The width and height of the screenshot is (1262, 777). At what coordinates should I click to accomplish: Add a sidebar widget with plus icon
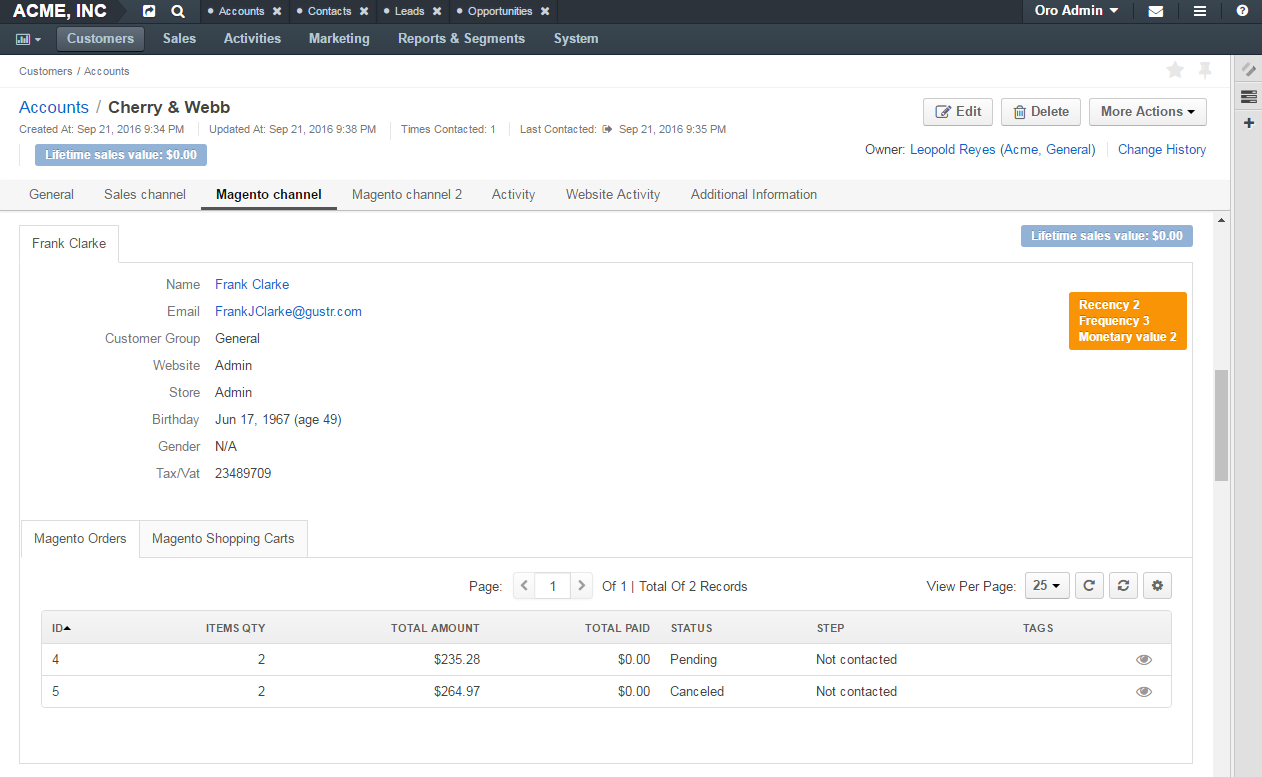1249,122
